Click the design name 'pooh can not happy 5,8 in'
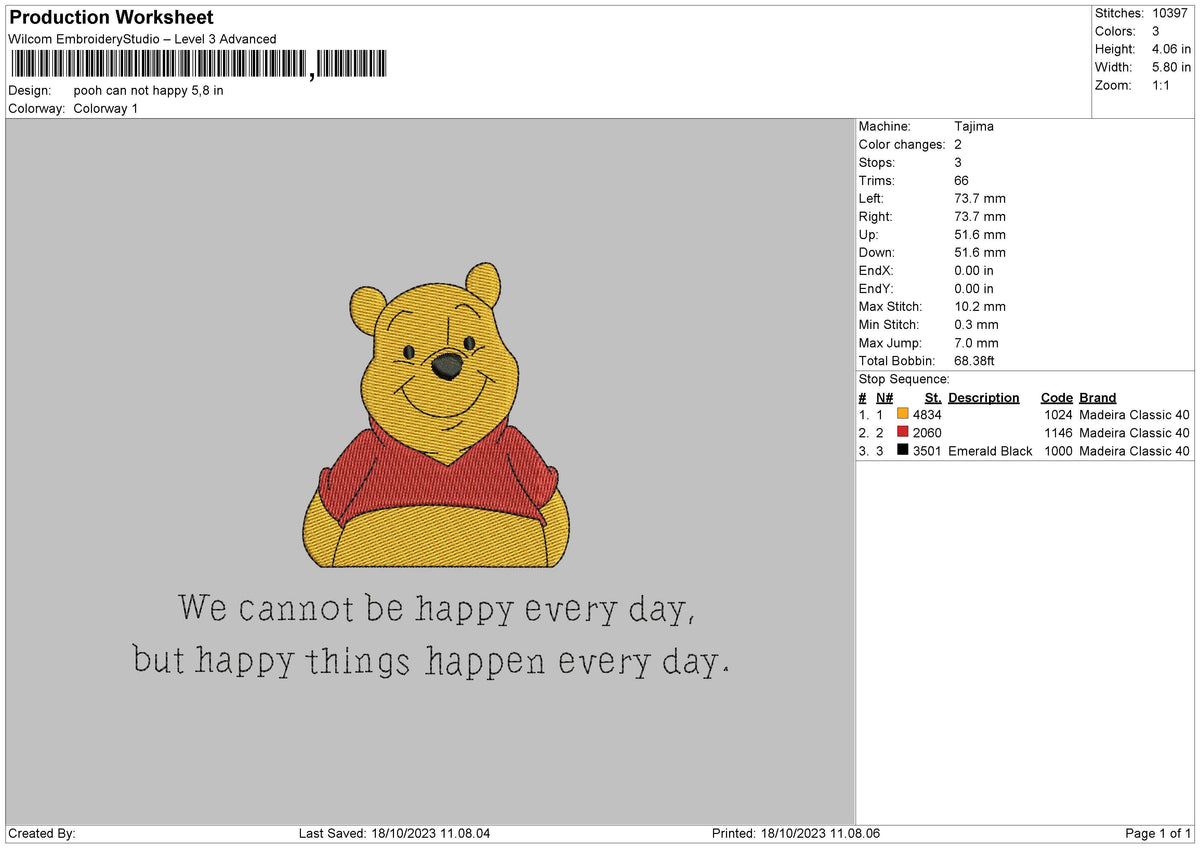 point(149,90)
